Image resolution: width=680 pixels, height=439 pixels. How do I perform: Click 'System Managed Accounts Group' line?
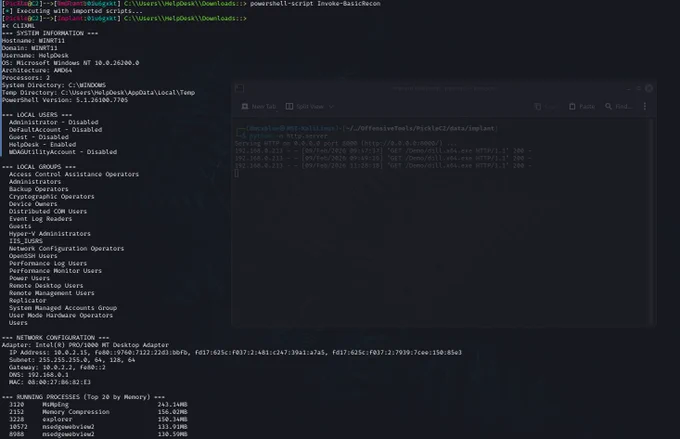click(x=63, y=308)
